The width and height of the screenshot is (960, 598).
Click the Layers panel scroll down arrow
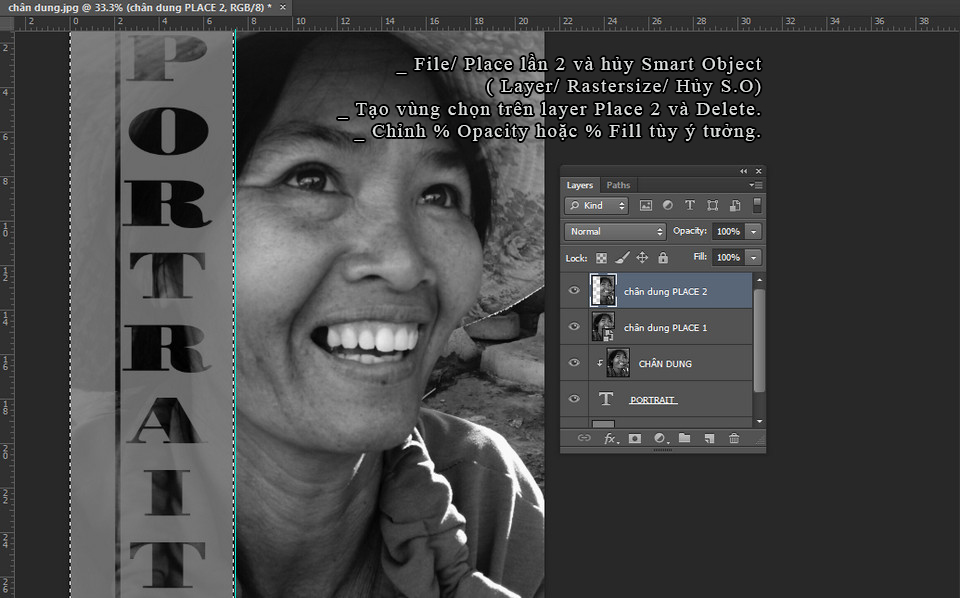coord(759,422)
